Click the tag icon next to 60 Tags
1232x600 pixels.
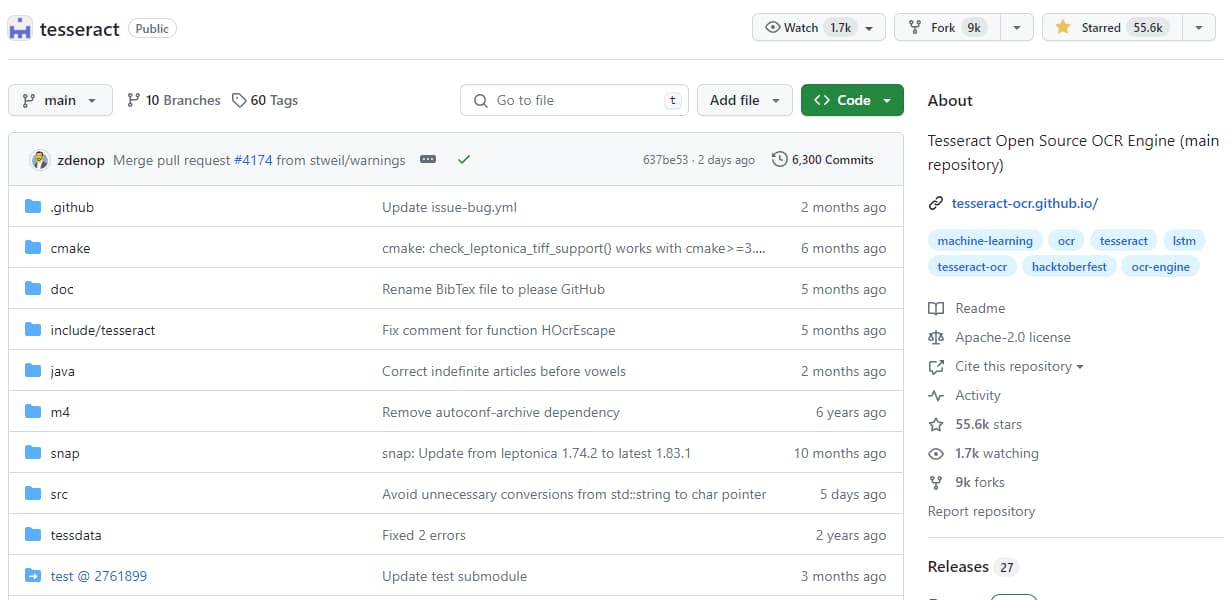(239, 100)
